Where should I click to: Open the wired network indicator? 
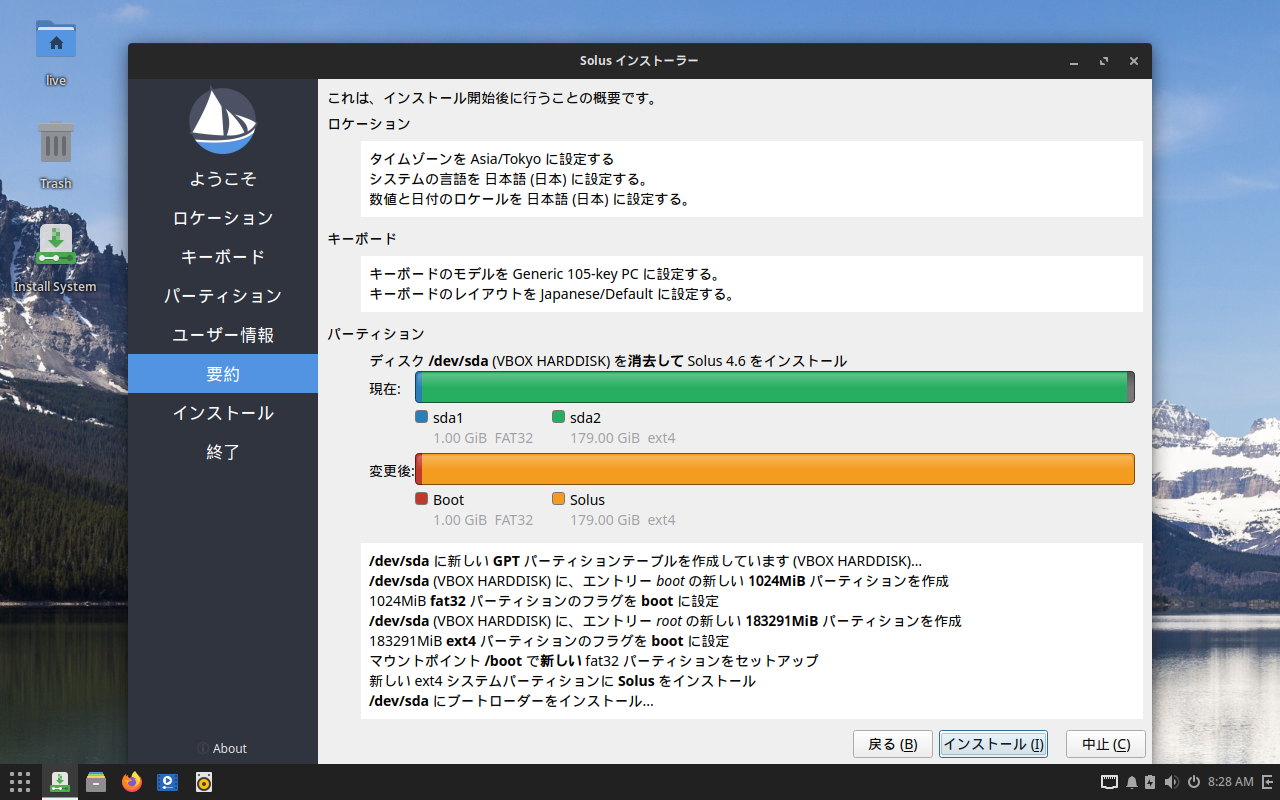pyautogui.click(x=1109, y=782)
